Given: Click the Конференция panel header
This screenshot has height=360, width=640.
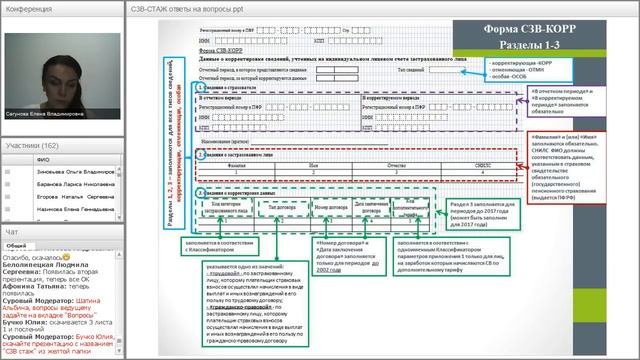Looking at the screenshot, I should click(62, 9).
